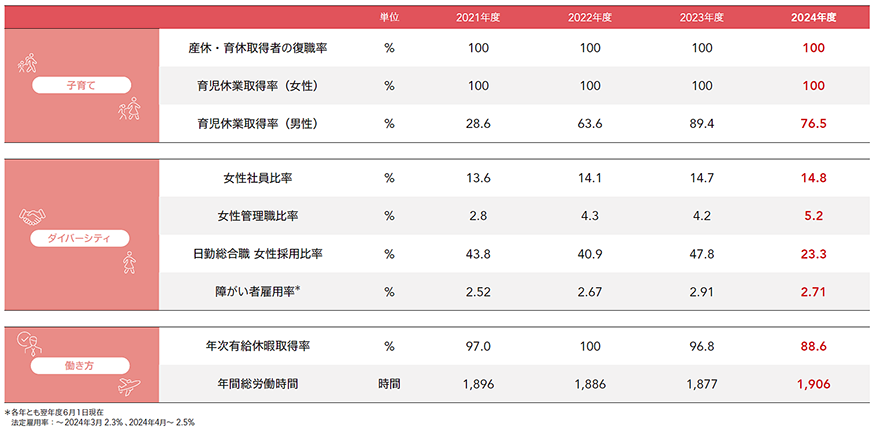Image resolution: width=880 pixels, height=429 pixels.
Task: Click the airplane icon below 働き方
Action: (130, 387)
